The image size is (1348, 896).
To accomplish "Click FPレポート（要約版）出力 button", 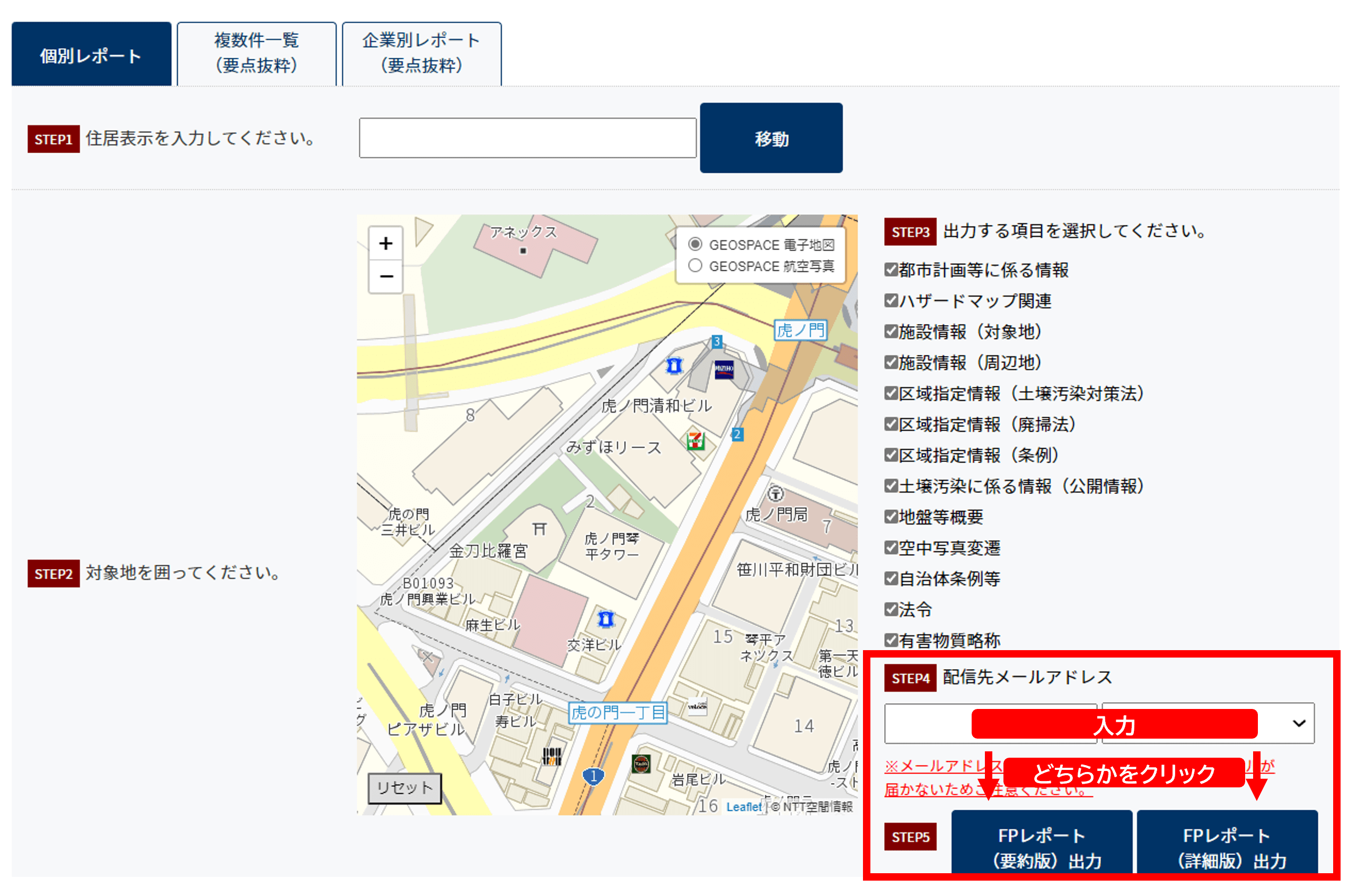I will point(1041,846).
